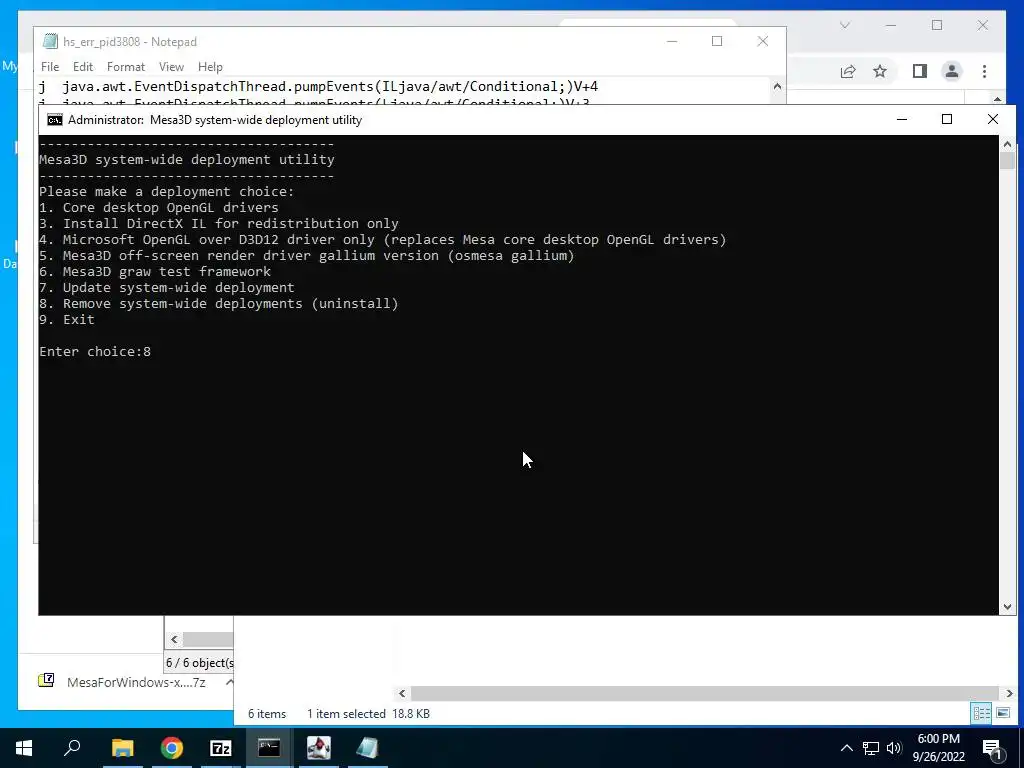Select Command Prompt taskbar icon

click(268, 748)
